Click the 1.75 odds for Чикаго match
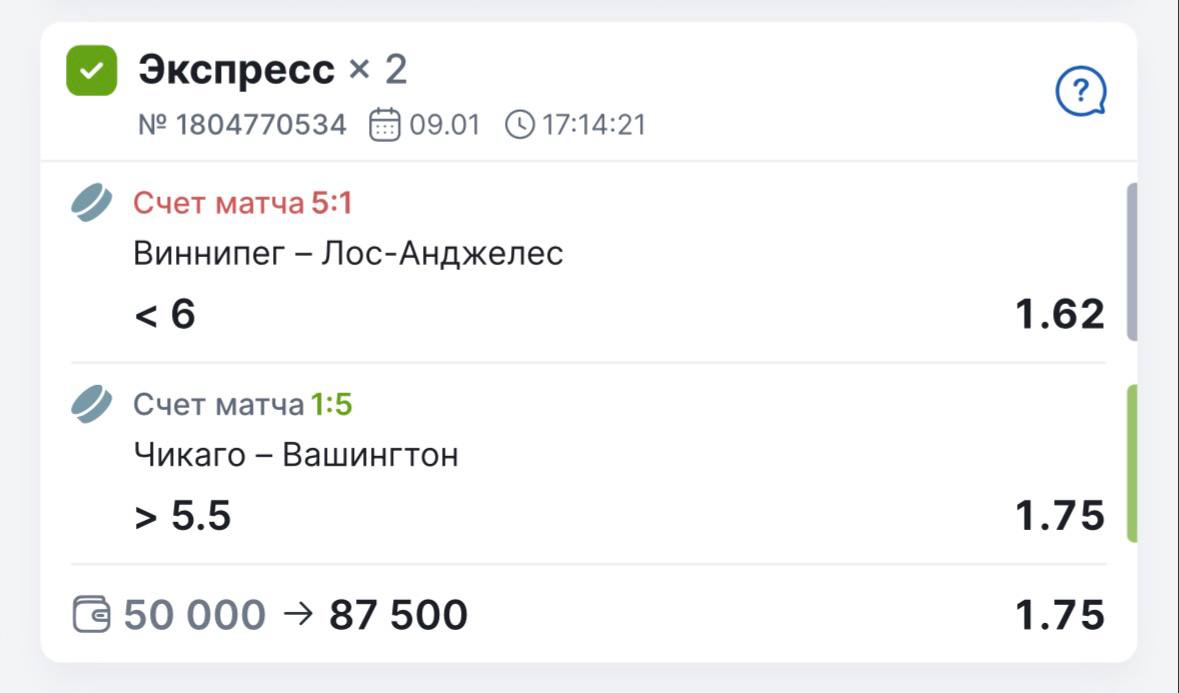This screenshot has height=693, width=1179. pyautogui.click(x=1060, y=517)
